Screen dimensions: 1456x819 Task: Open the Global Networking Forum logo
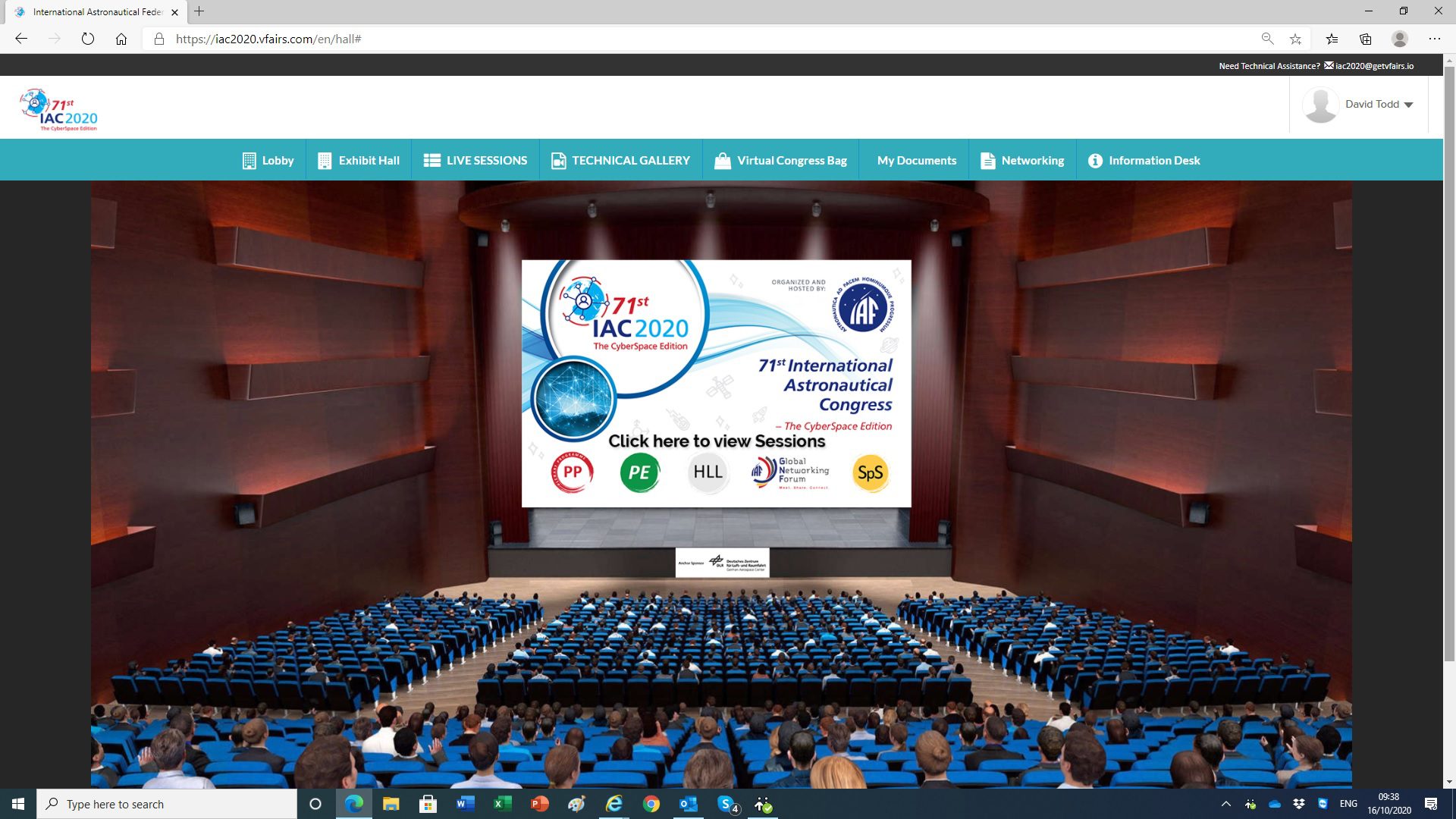pyautogui.click(x=790, y=472)
